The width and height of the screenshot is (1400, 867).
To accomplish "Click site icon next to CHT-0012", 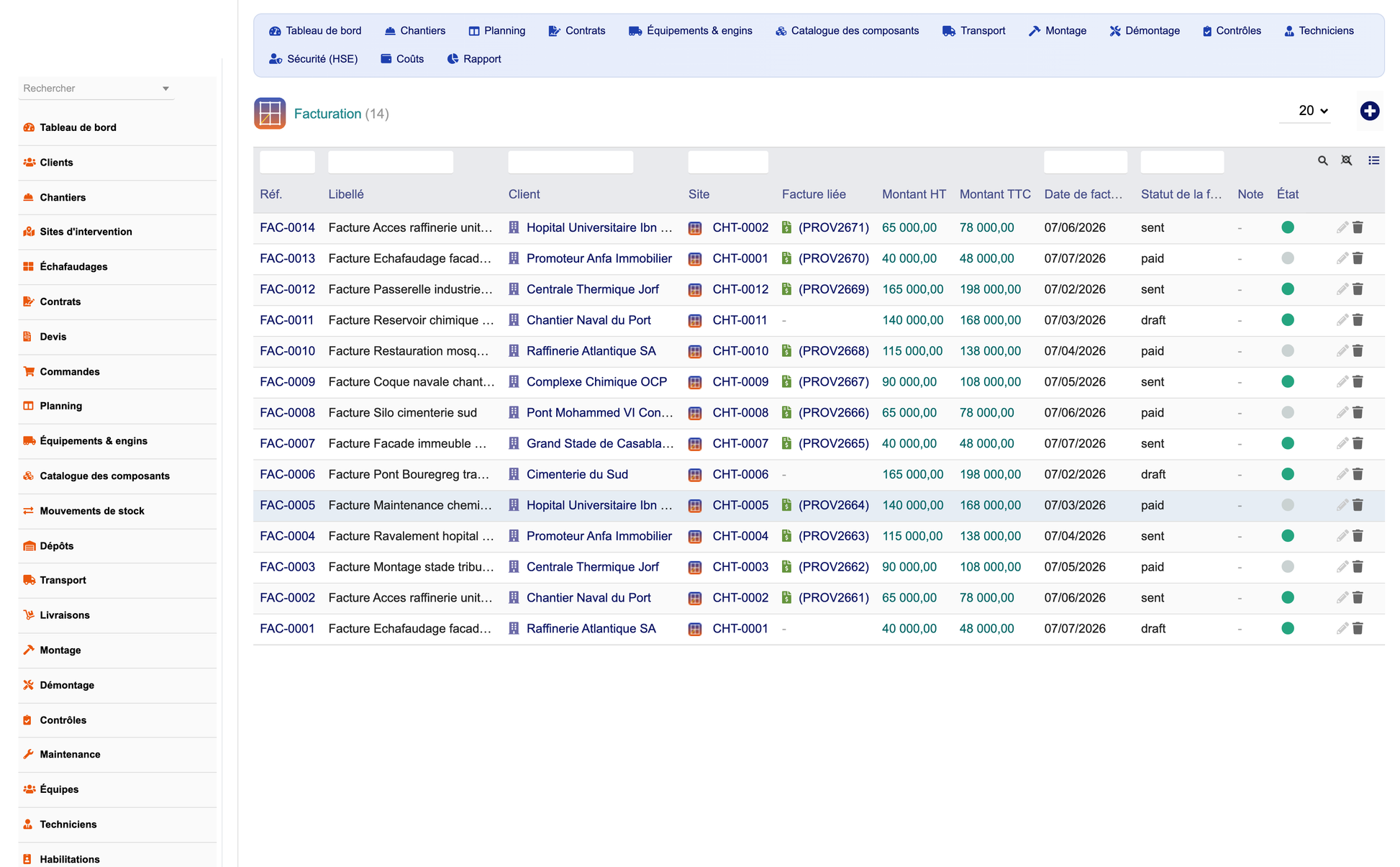I will pyautogui.click(x=695, y=289).
